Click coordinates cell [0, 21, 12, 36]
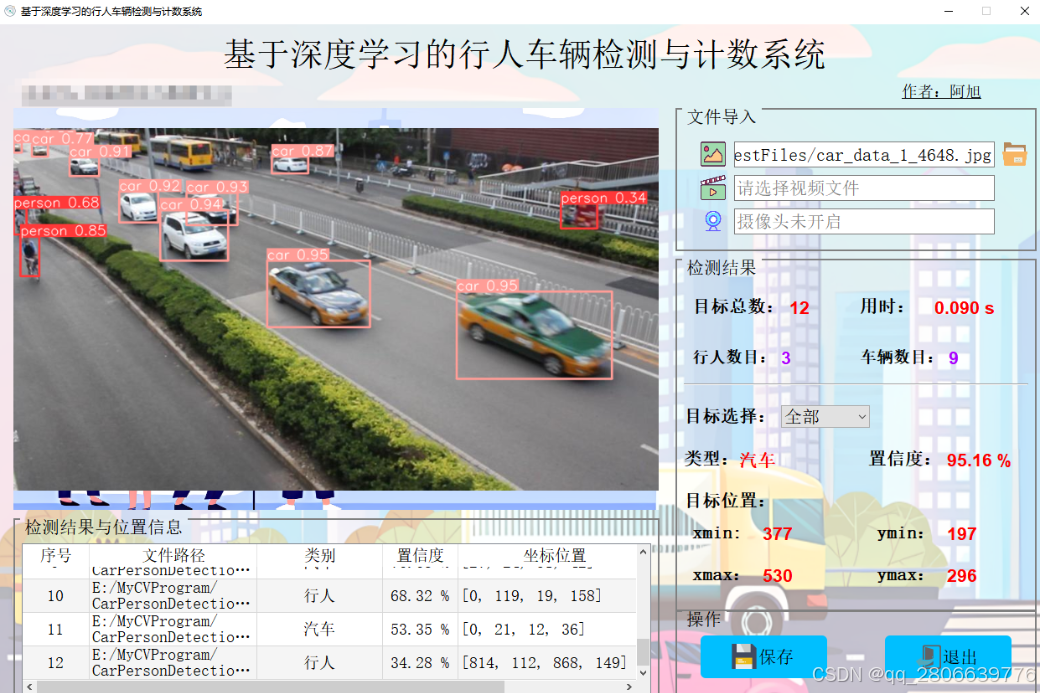The height and width of the screenshot is (693, 1040). click(547, 629)
